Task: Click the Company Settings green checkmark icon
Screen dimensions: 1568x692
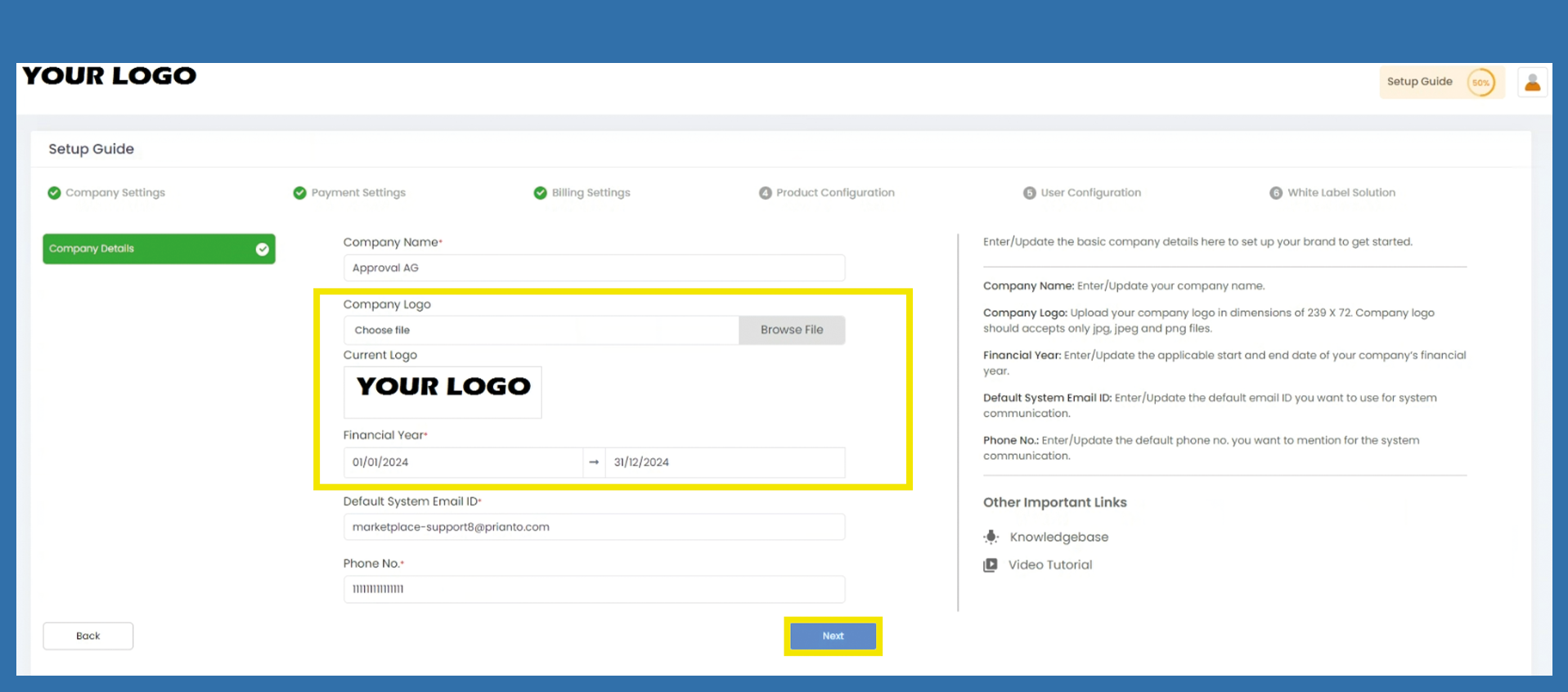Action: [x=54, y=193]
